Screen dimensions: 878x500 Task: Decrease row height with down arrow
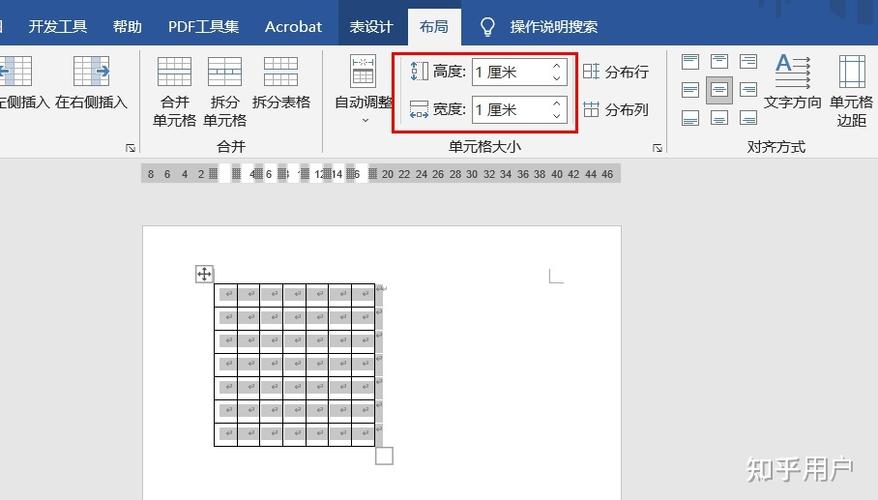click(x=557, y=78)
